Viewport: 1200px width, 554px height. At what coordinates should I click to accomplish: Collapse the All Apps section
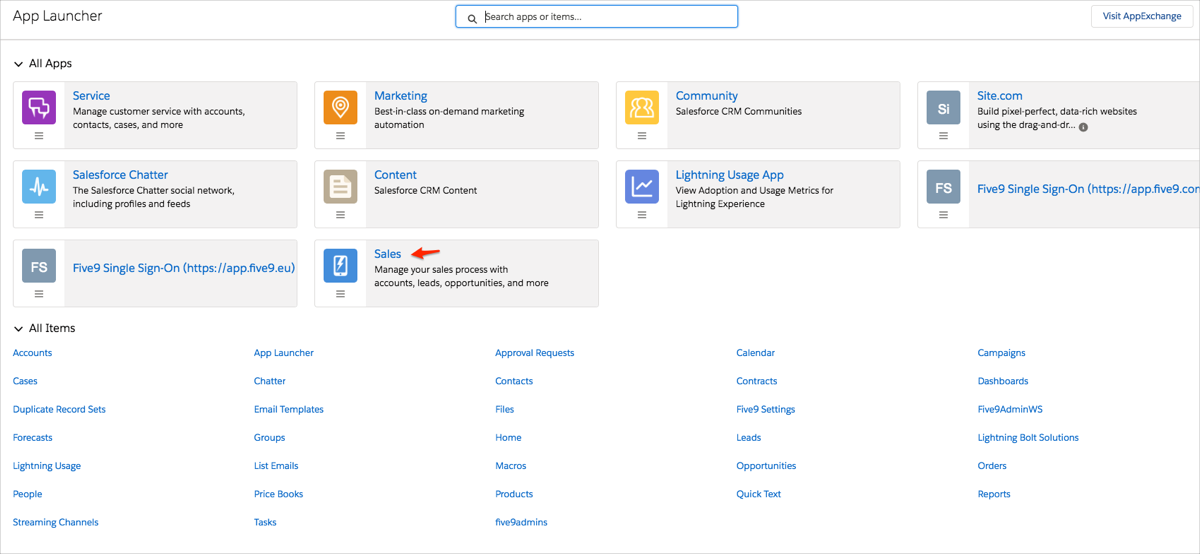[18, 64]
